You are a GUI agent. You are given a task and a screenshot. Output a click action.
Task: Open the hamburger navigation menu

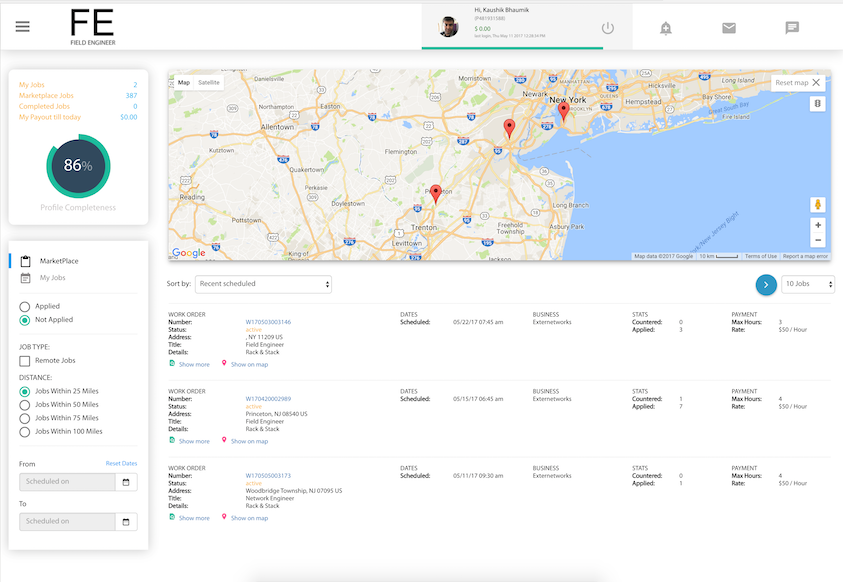(23, 27)
